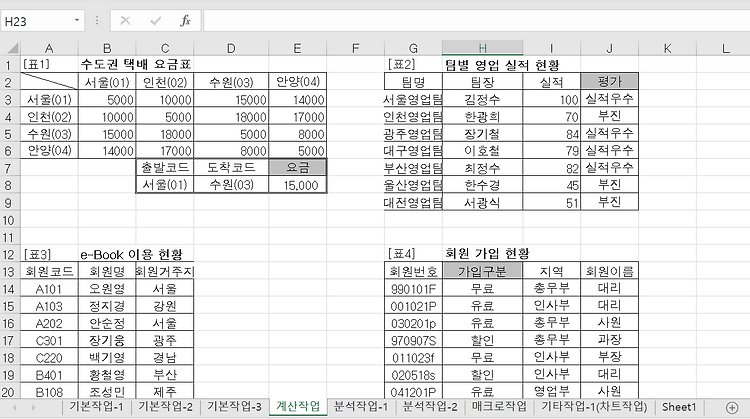
Task: Open the 분석작업-1 sheet tab
Action: pos(361,407)
